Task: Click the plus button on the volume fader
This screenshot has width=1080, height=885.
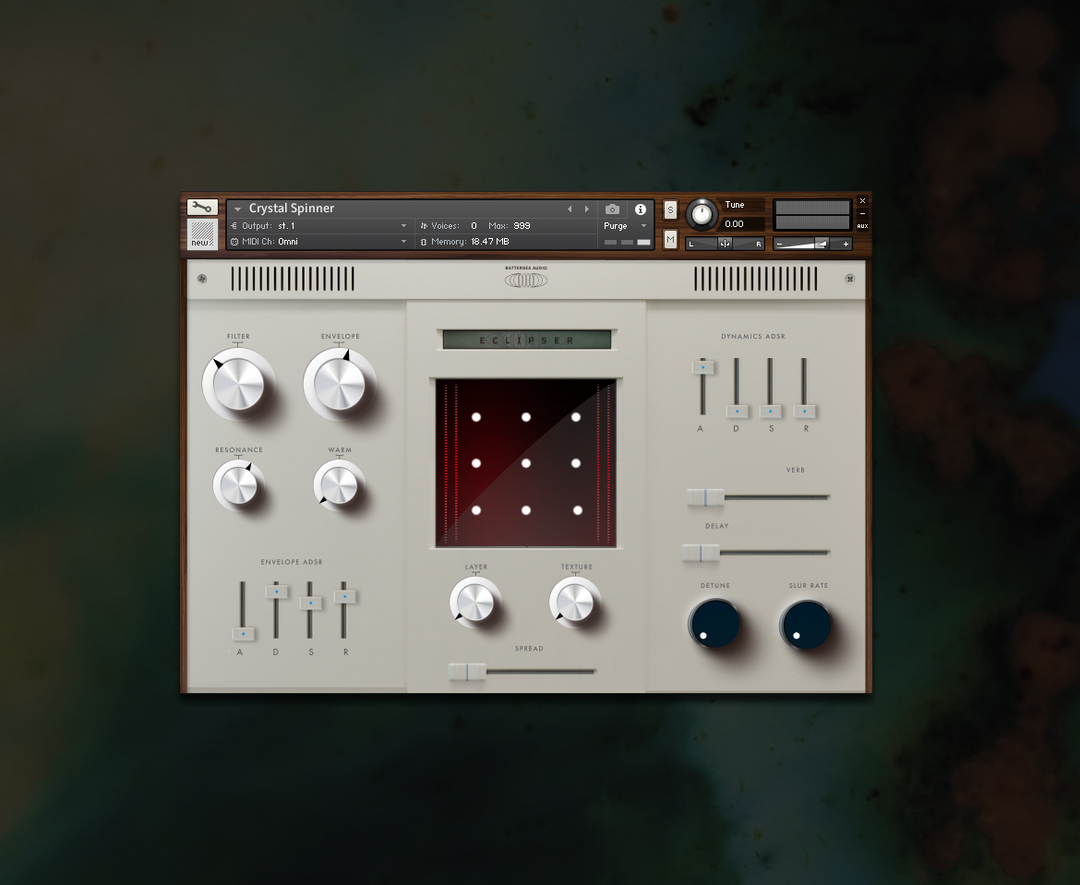Action: point(846,243)
